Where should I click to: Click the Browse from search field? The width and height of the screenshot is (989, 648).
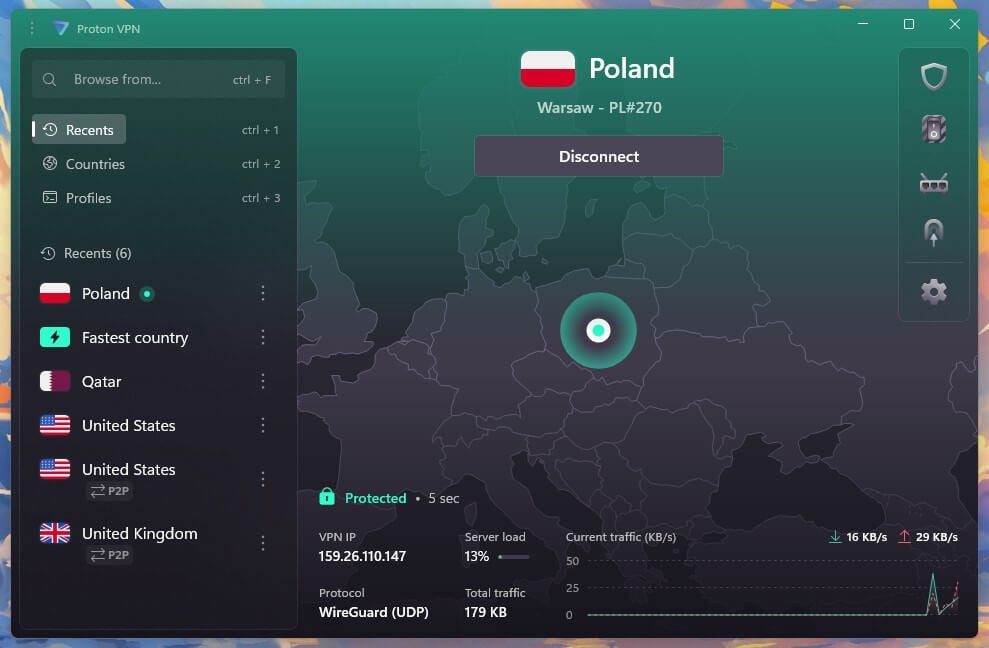pos(158,80)
